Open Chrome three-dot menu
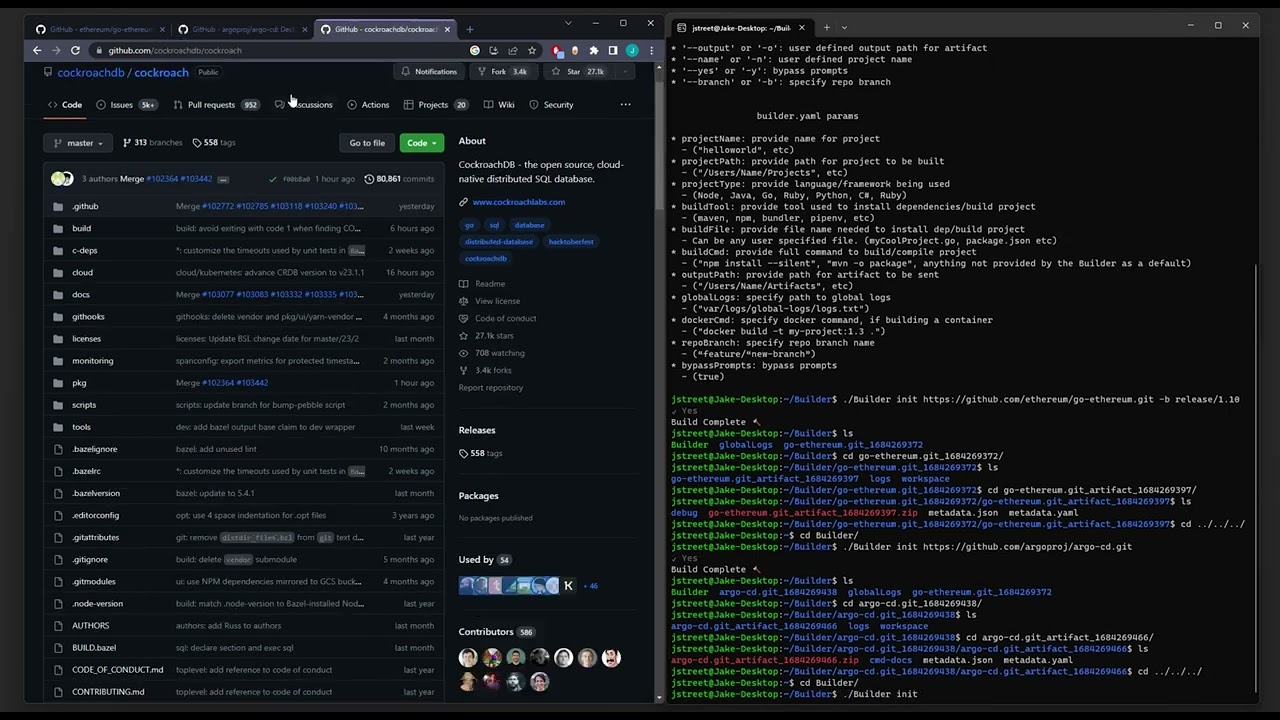Viewport: 1280px width, 720px height. click(x=651, y=50)
